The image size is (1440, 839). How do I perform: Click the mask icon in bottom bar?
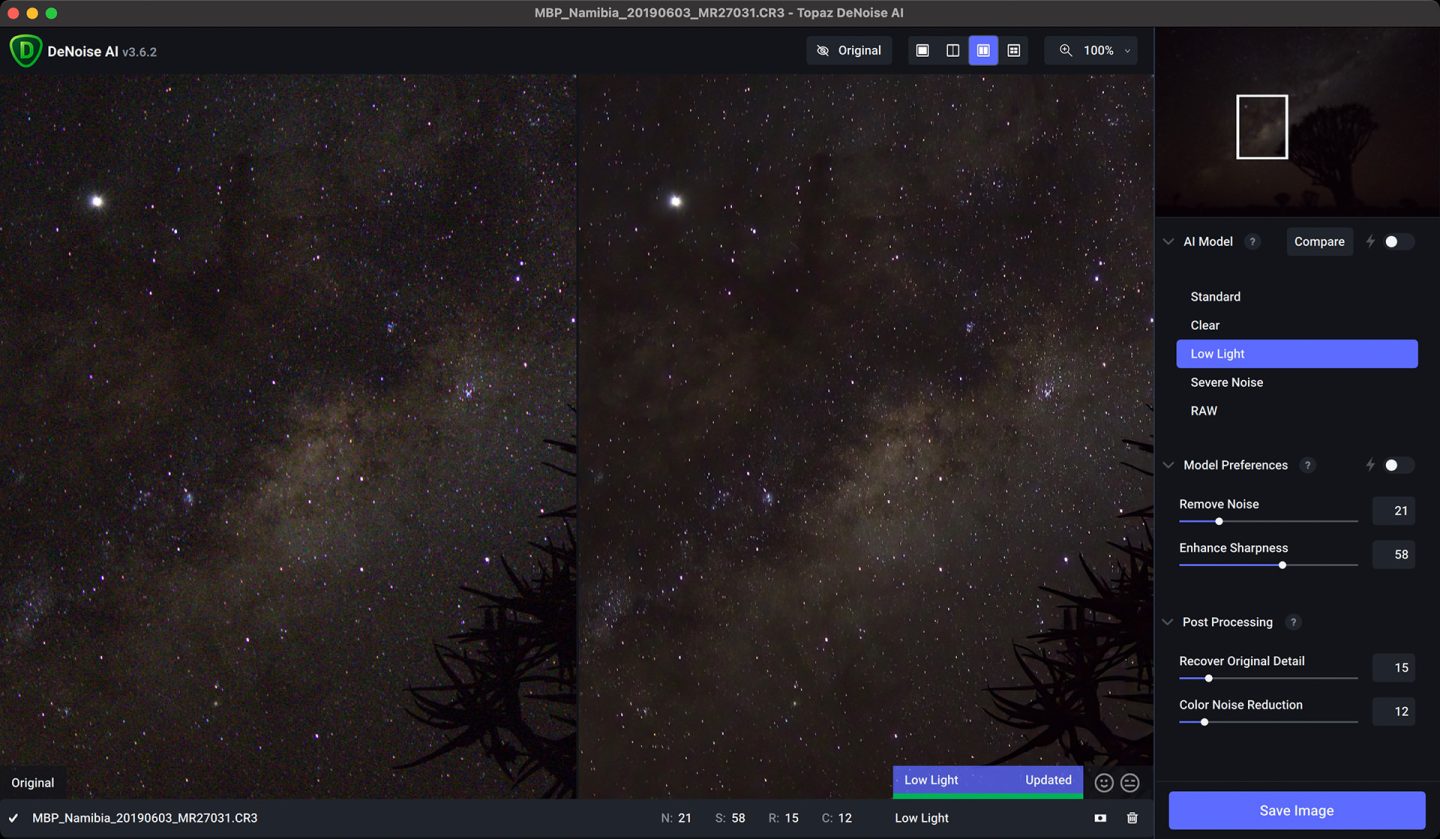click(1100, 818)
